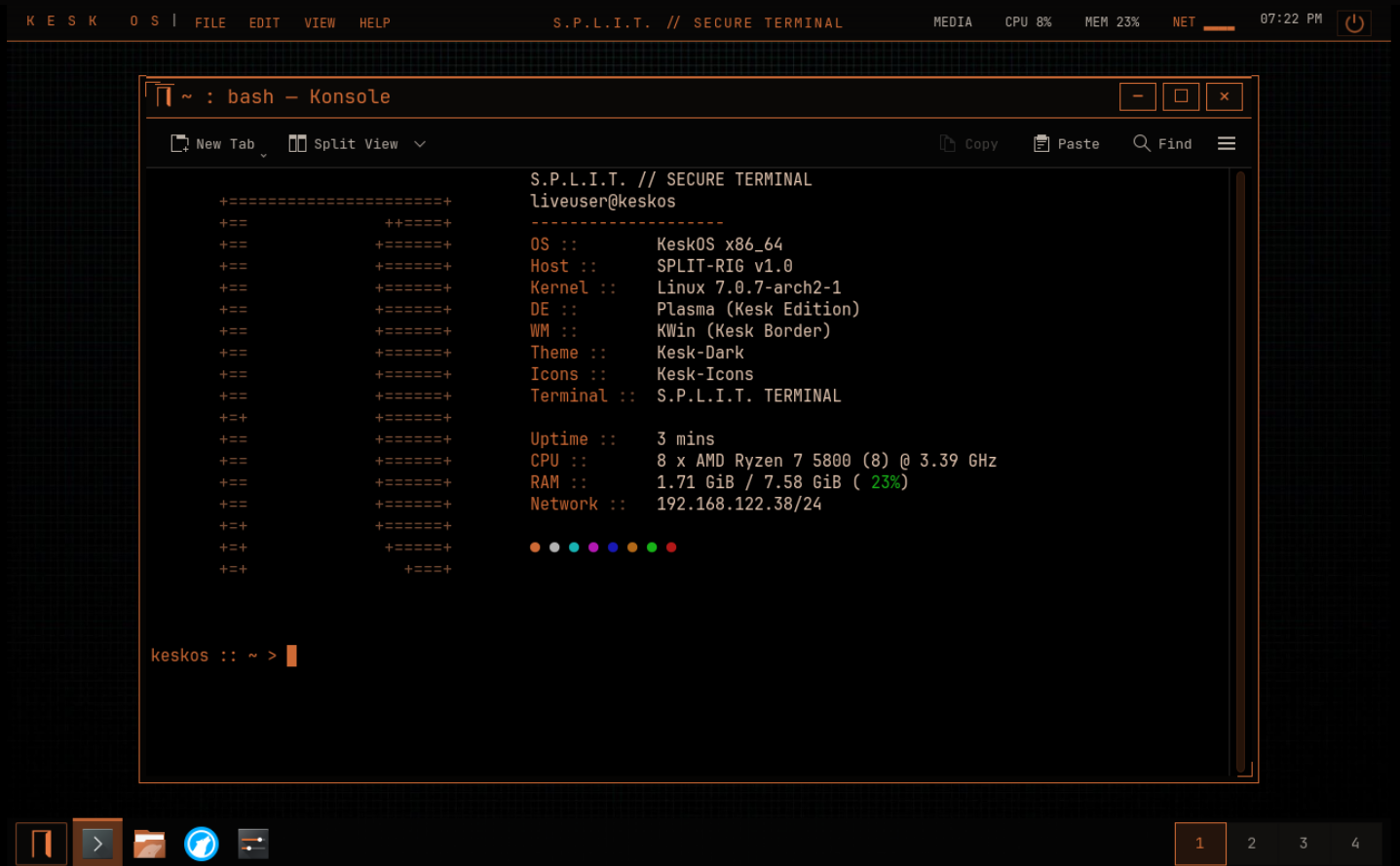Open the Find search tool
The width and height of the screenshot is (1400, 866).
1162,144
